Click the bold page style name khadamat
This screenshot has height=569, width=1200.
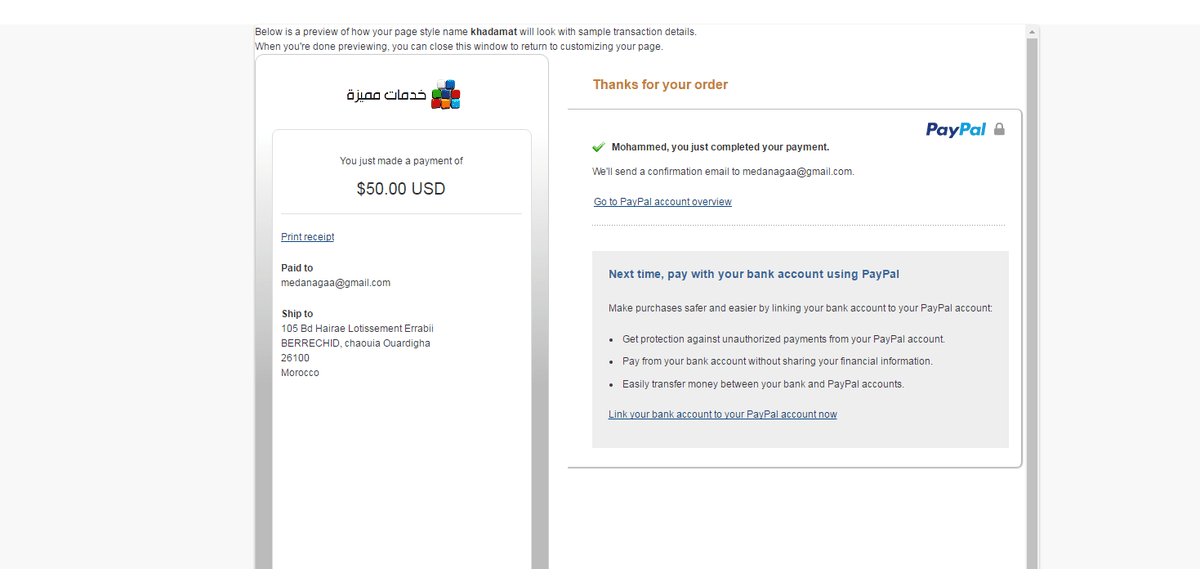(493, 32)
